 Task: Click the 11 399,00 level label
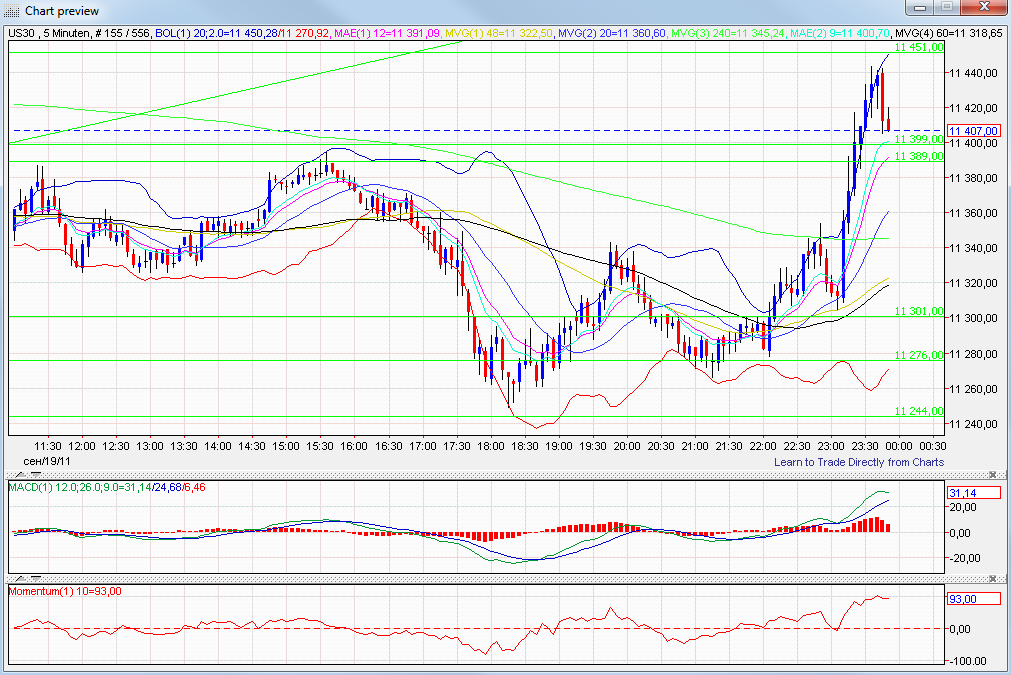click(919, 139)
